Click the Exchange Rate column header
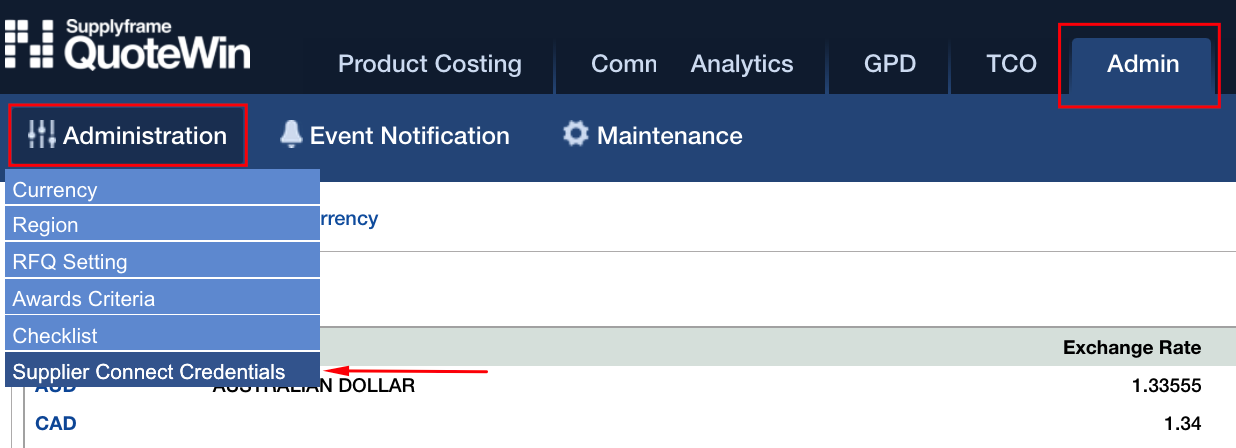 tap(1131, 348)
